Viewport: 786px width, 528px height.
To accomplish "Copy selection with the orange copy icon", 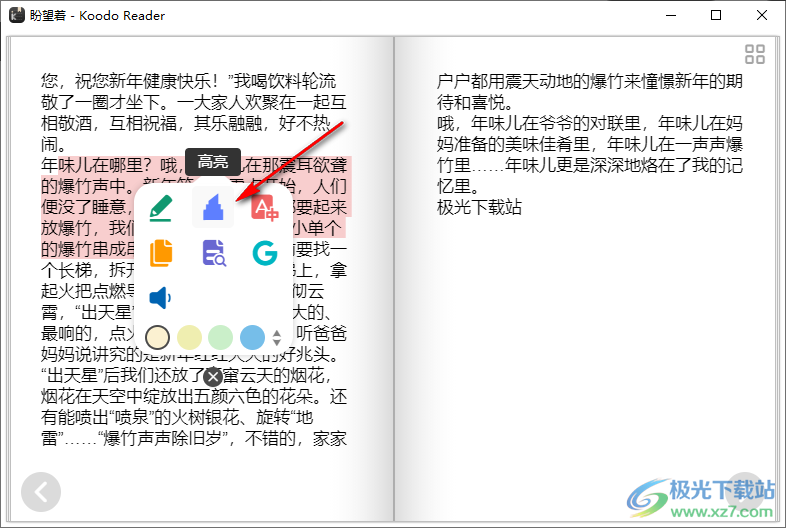I will click(x=161, y=253).
